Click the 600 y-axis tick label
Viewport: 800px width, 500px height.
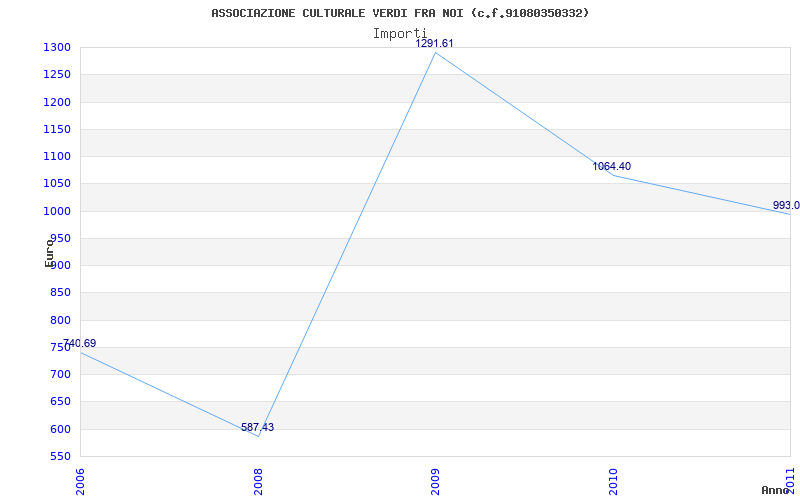point(60,429)
